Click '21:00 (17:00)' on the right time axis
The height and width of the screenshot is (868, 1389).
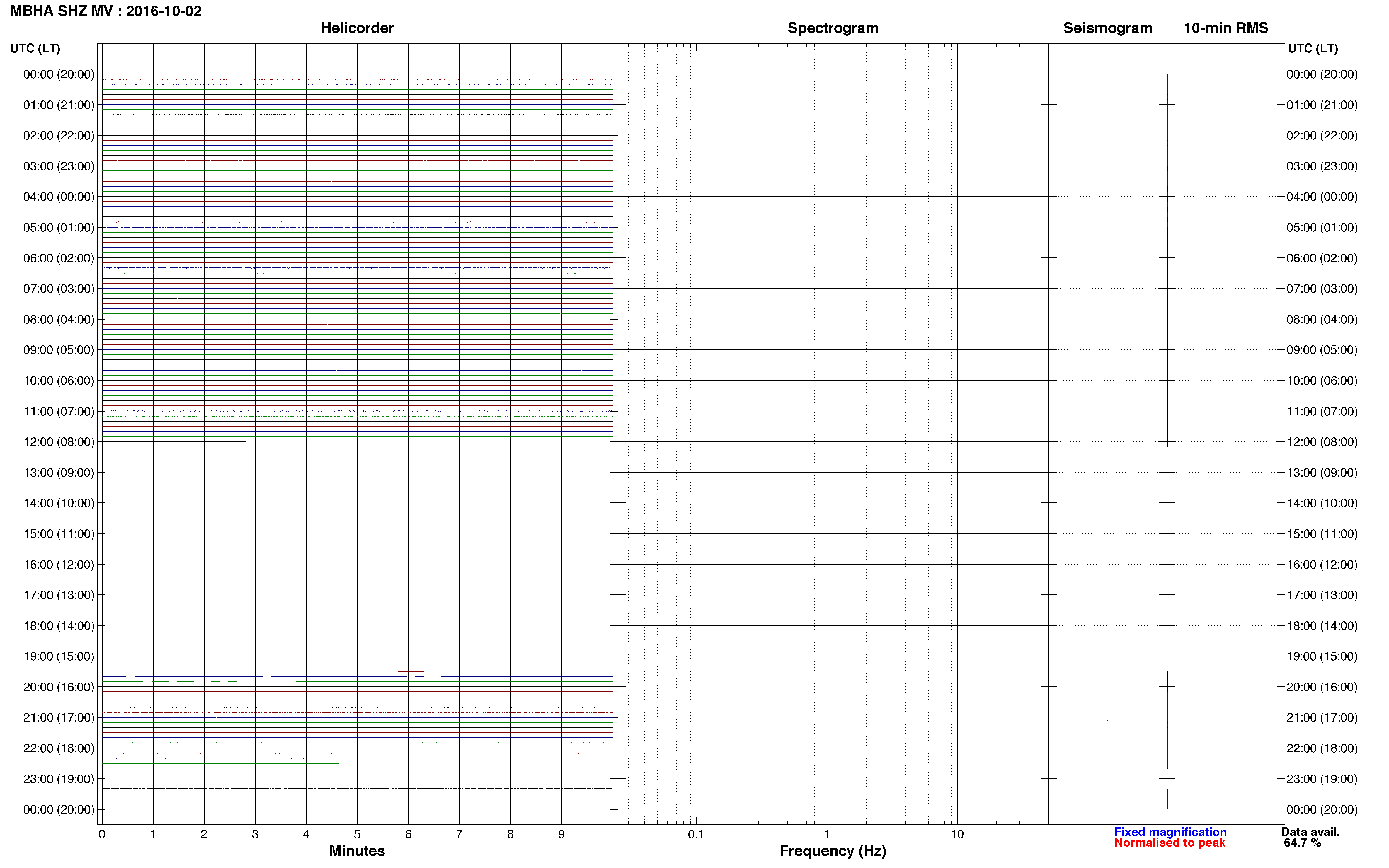click(x=1322, y=718)
